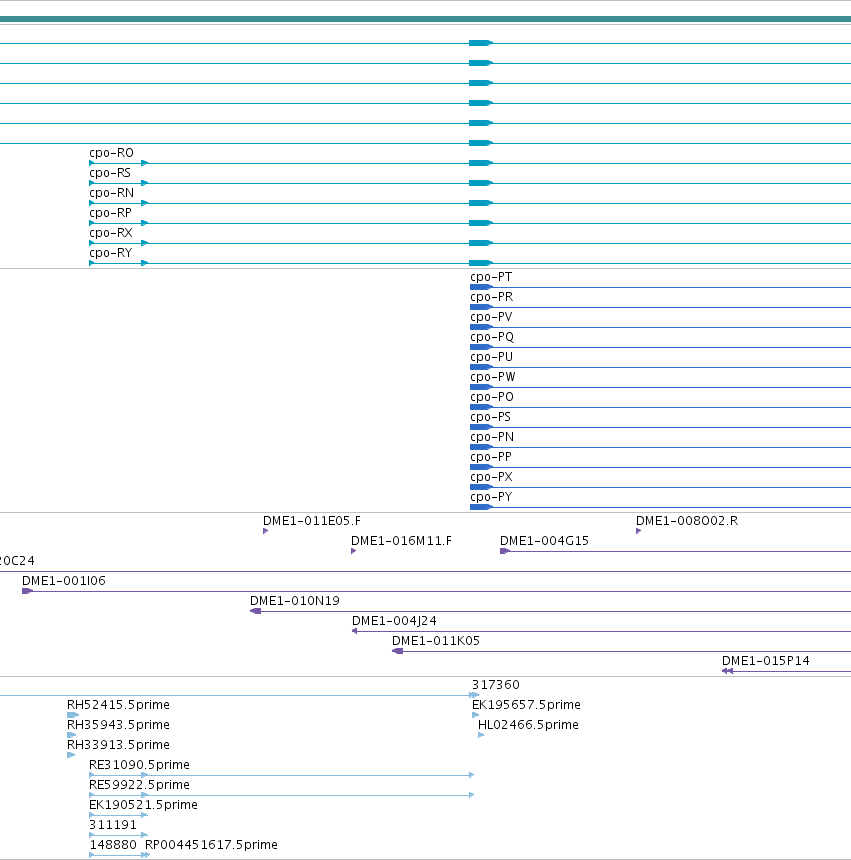851x860 pixels.
Task: Click the cpo-PW protein feature label
Action: 492,377
